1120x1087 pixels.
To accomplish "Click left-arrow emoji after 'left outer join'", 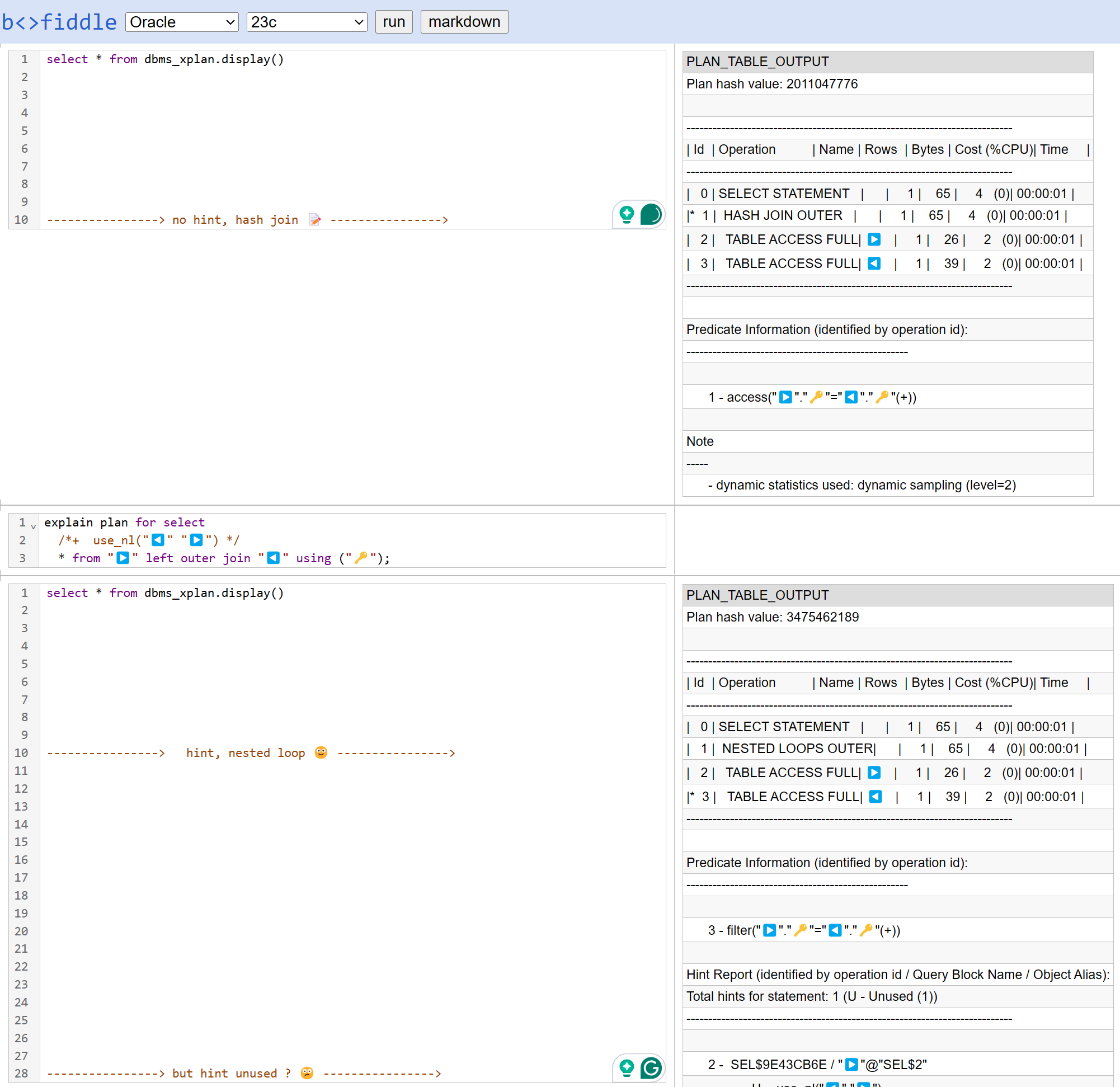I will (274, 557).
